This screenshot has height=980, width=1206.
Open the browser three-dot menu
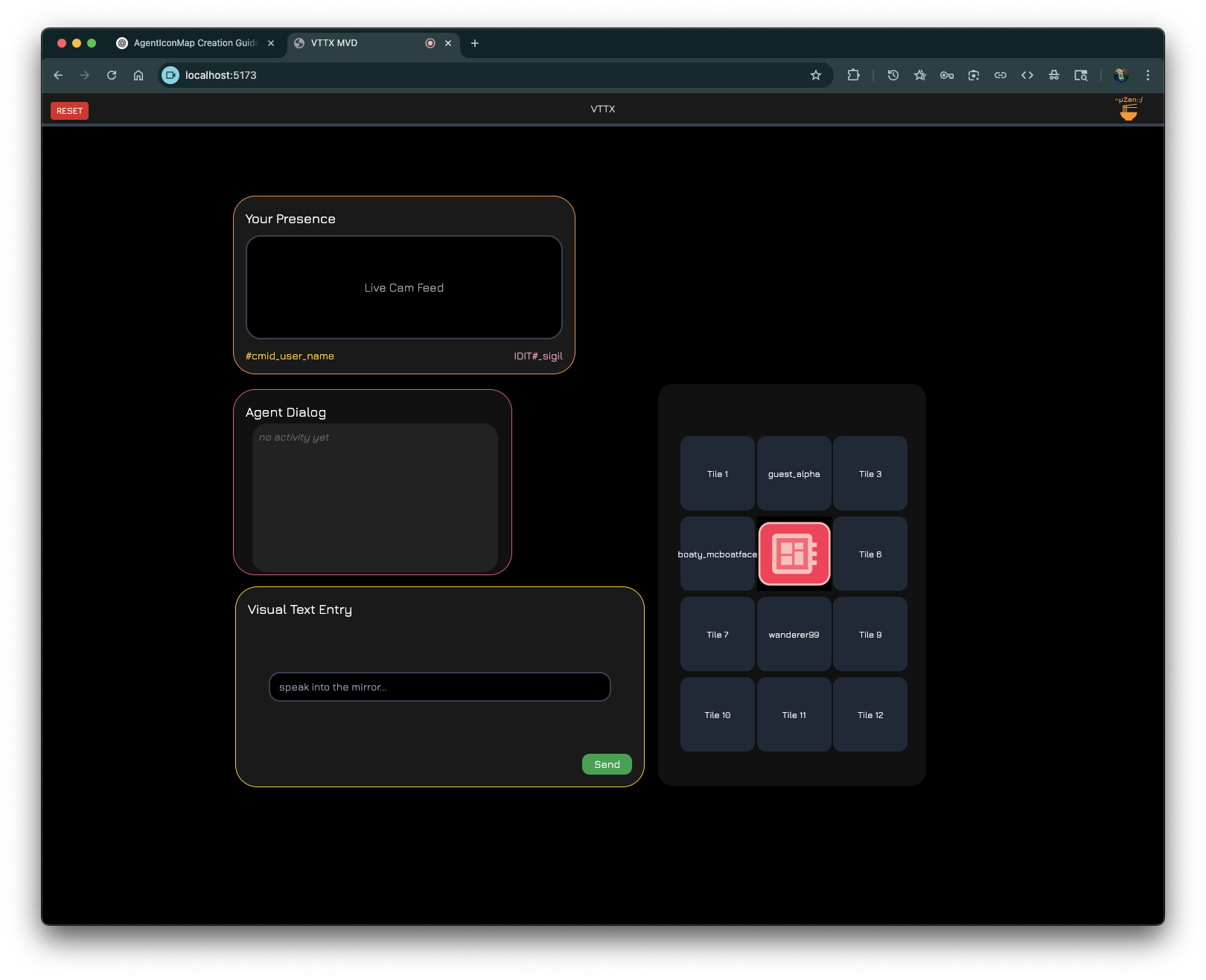tap(1148, 75)
